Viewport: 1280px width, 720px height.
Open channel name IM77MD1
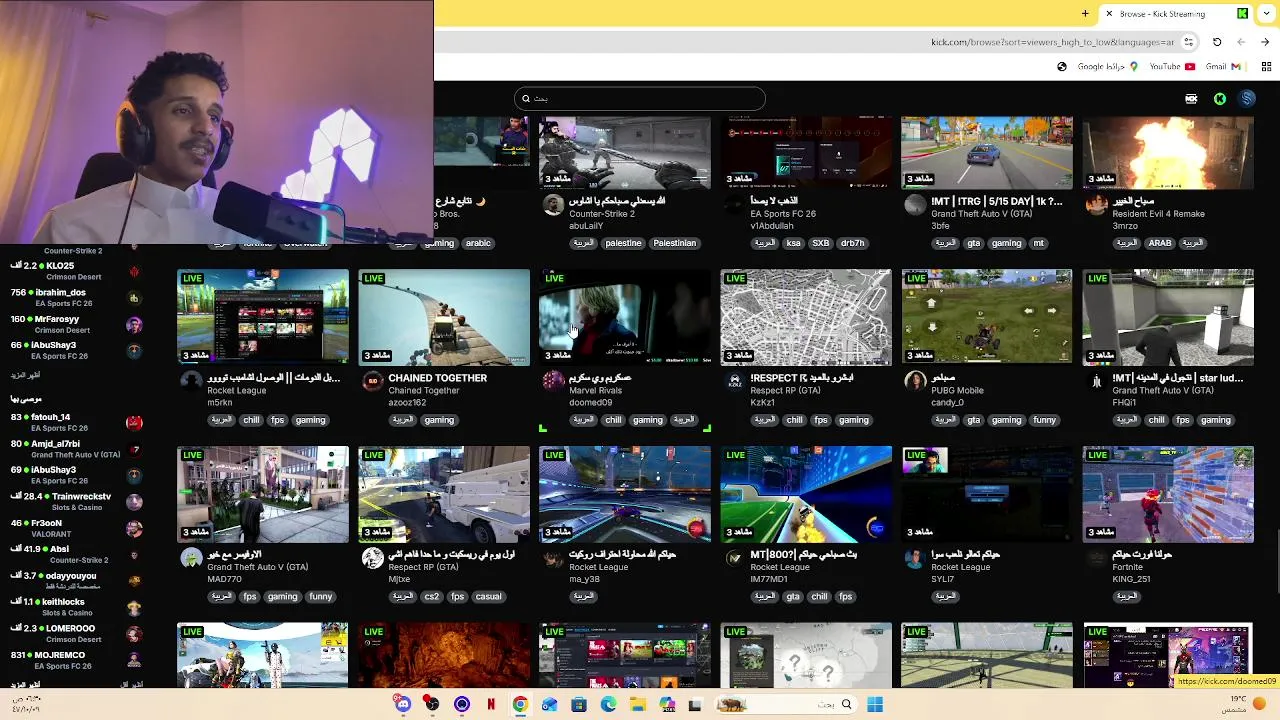pos(769,579)
